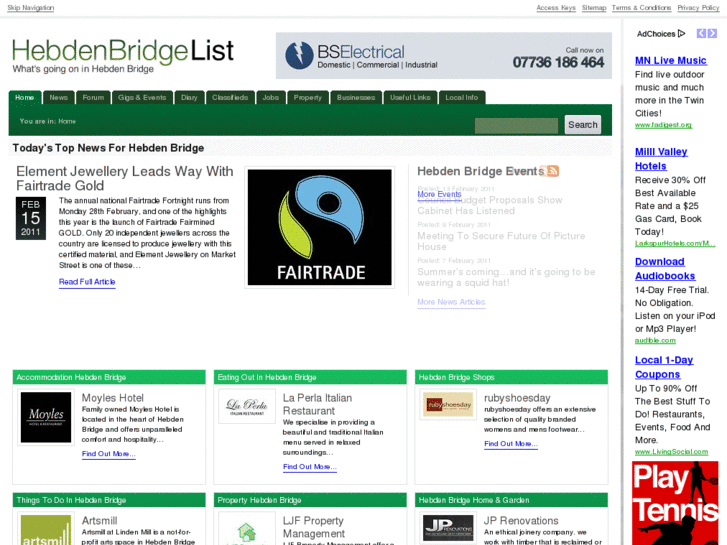Open the Local Info tab
The width and height of the screenshot is (727, 545).
pos(462,97)
